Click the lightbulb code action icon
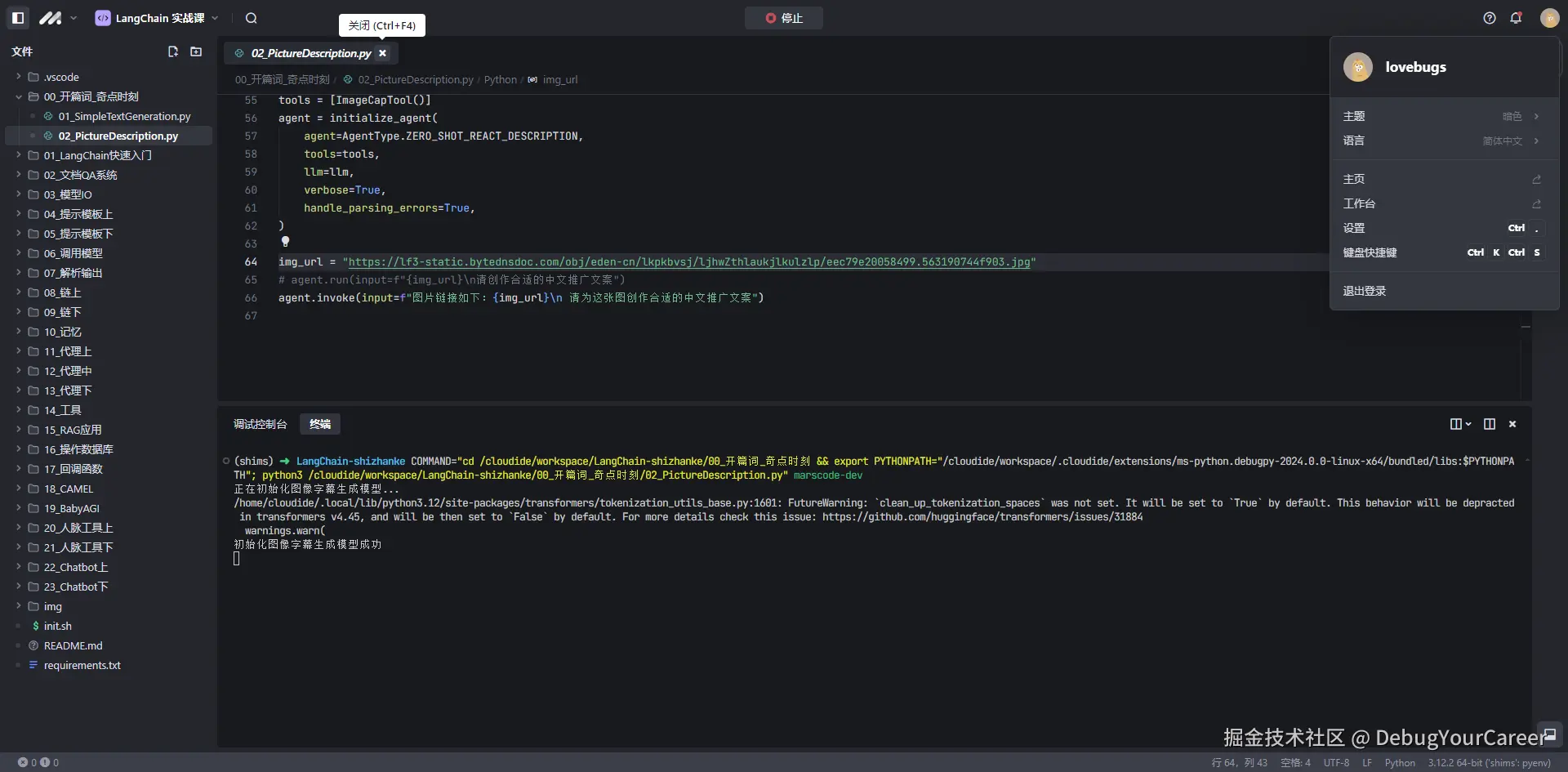Screen dimensions: 1568x772 (x=285, y=242)
